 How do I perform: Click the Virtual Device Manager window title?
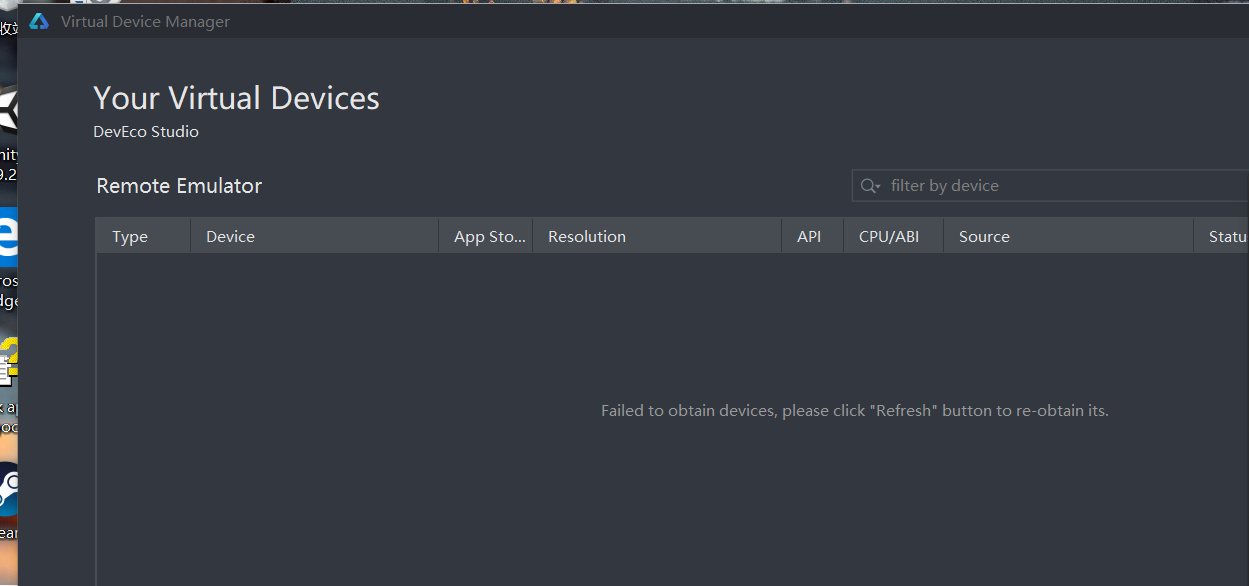click(x=145, y=21)
